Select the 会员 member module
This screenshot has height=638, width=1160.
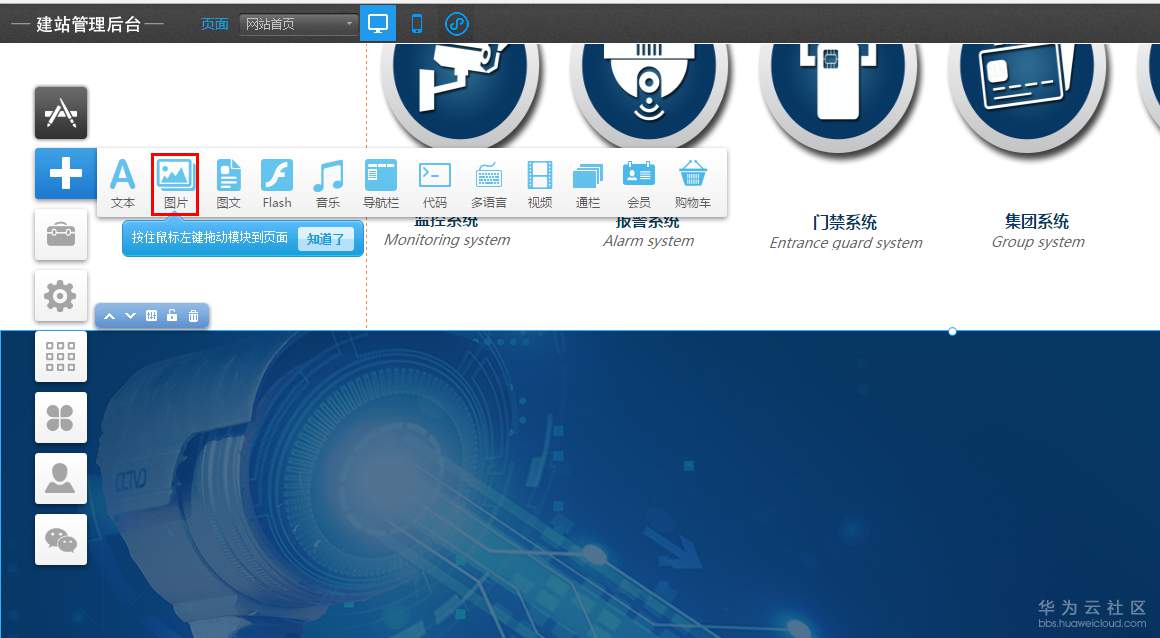[x=639, y=184]
